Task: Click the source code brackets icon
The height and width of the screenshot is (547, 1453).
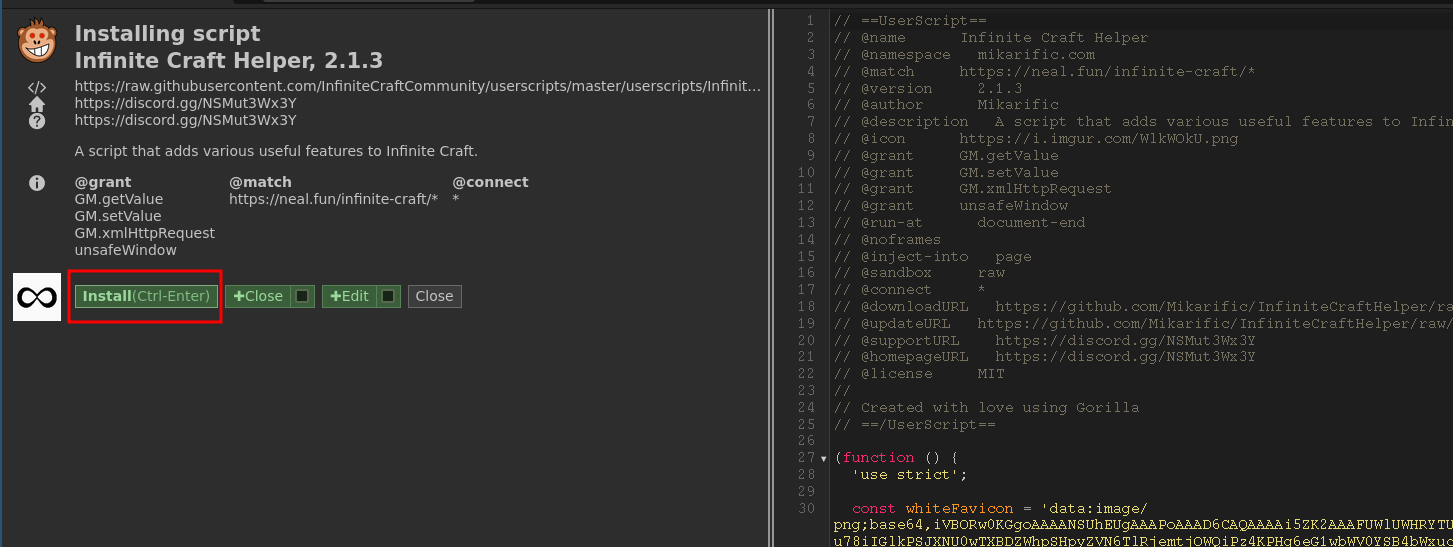Action: [37, 87]
